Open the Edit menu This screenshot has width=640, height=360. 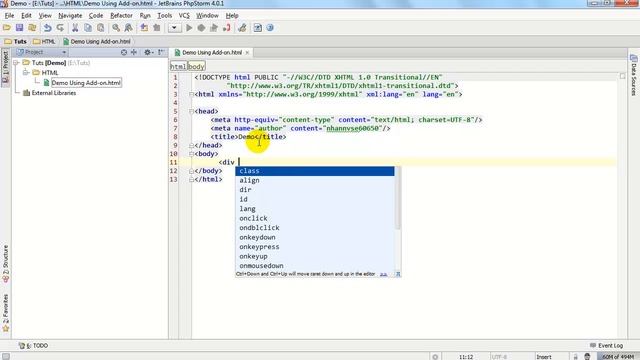tap(26, 16)
